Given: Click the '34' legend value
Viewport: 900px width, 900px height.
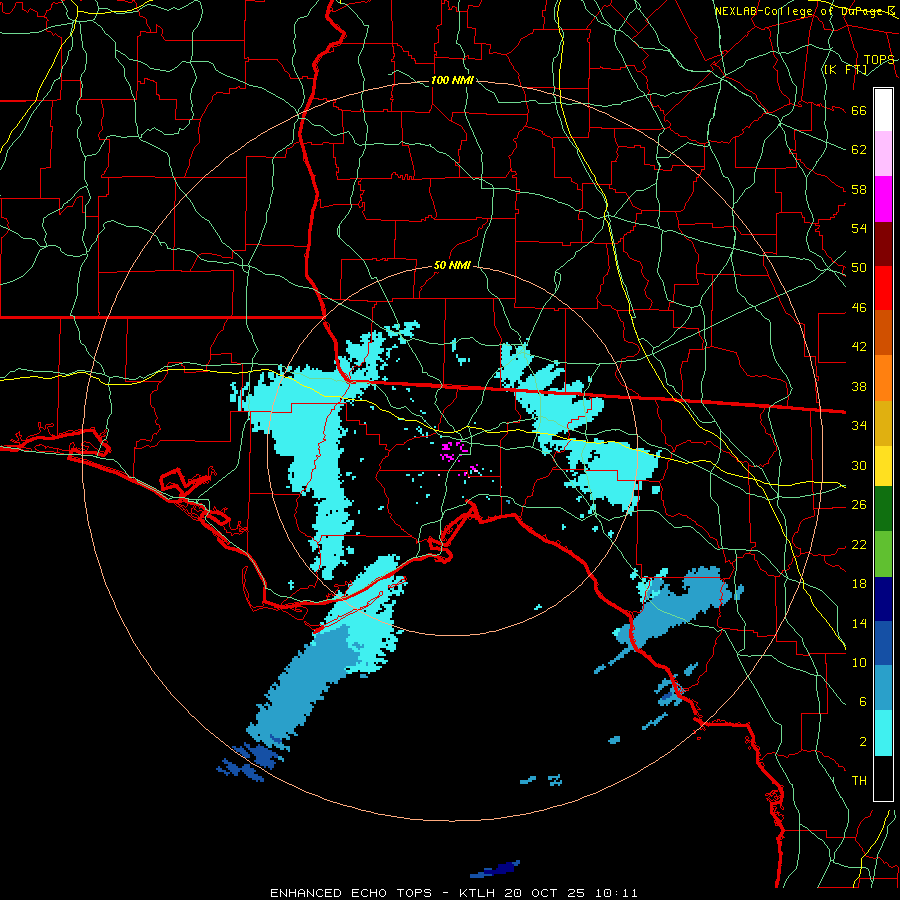Looking at the screenshot, I should 859,425.
